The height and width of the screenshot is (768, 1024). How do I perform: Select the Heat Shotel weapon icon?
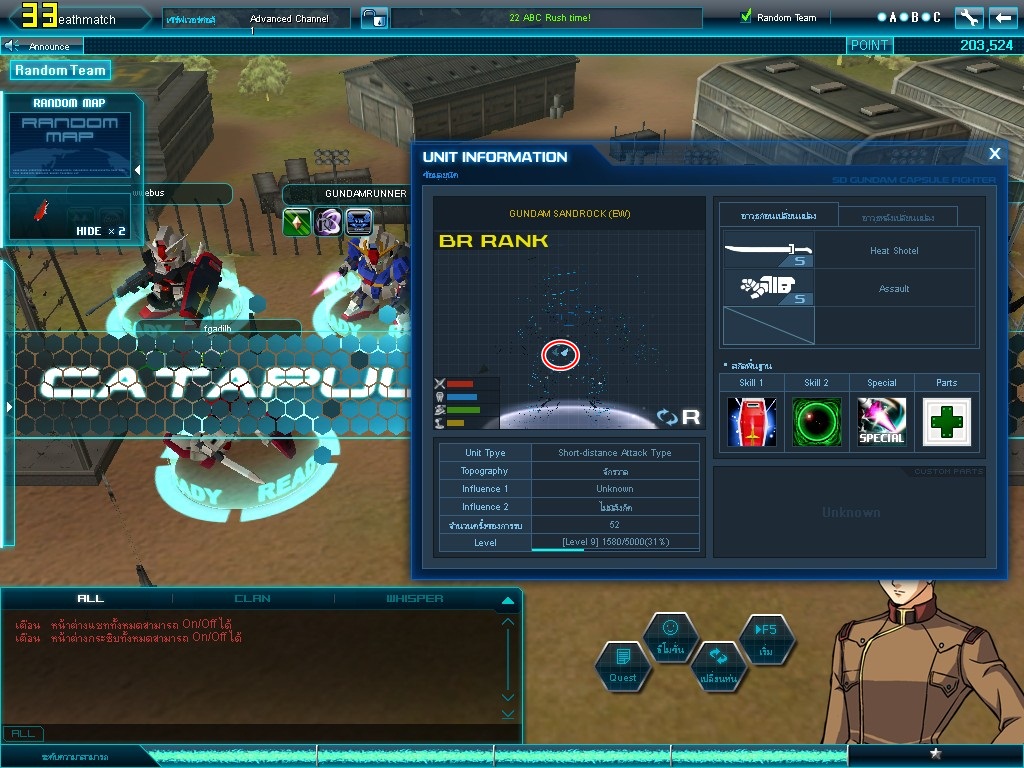pos(769,250)
